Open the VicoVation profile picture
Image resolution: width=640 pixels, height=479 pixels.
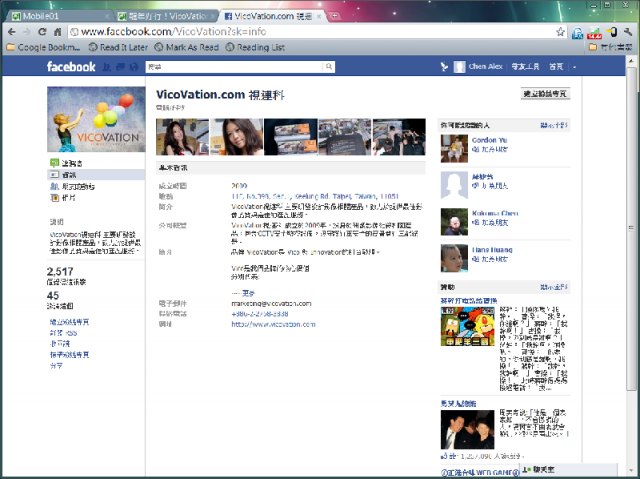pos(96,119)
